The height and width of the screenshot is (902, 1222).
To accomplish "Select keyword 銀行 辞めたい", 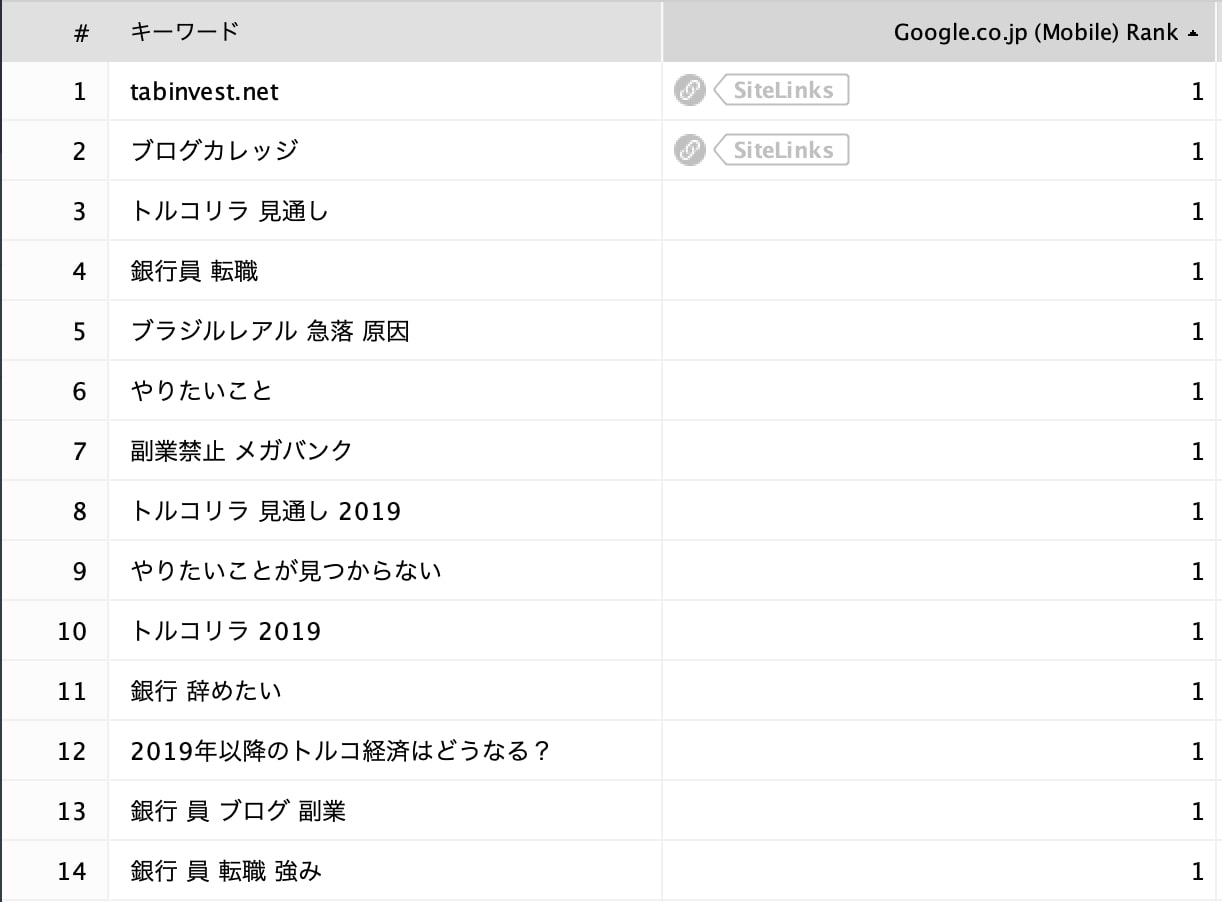I will [x=206, y=691].
